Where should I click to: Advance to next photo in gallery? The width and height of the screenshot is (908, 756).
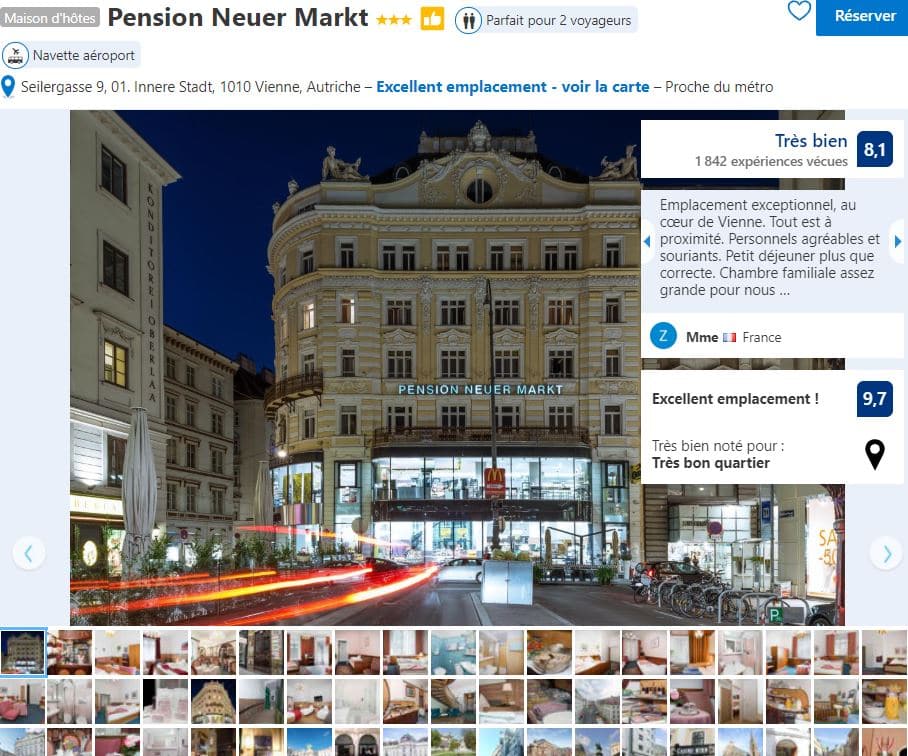[886, 553]
